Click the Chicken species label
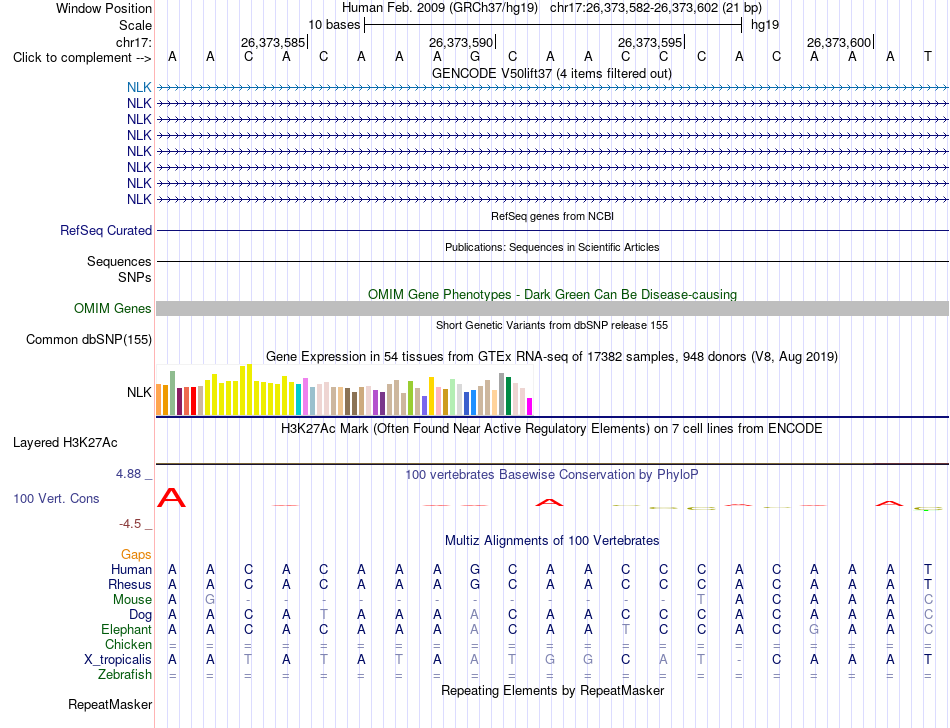 tap(128, 644)
